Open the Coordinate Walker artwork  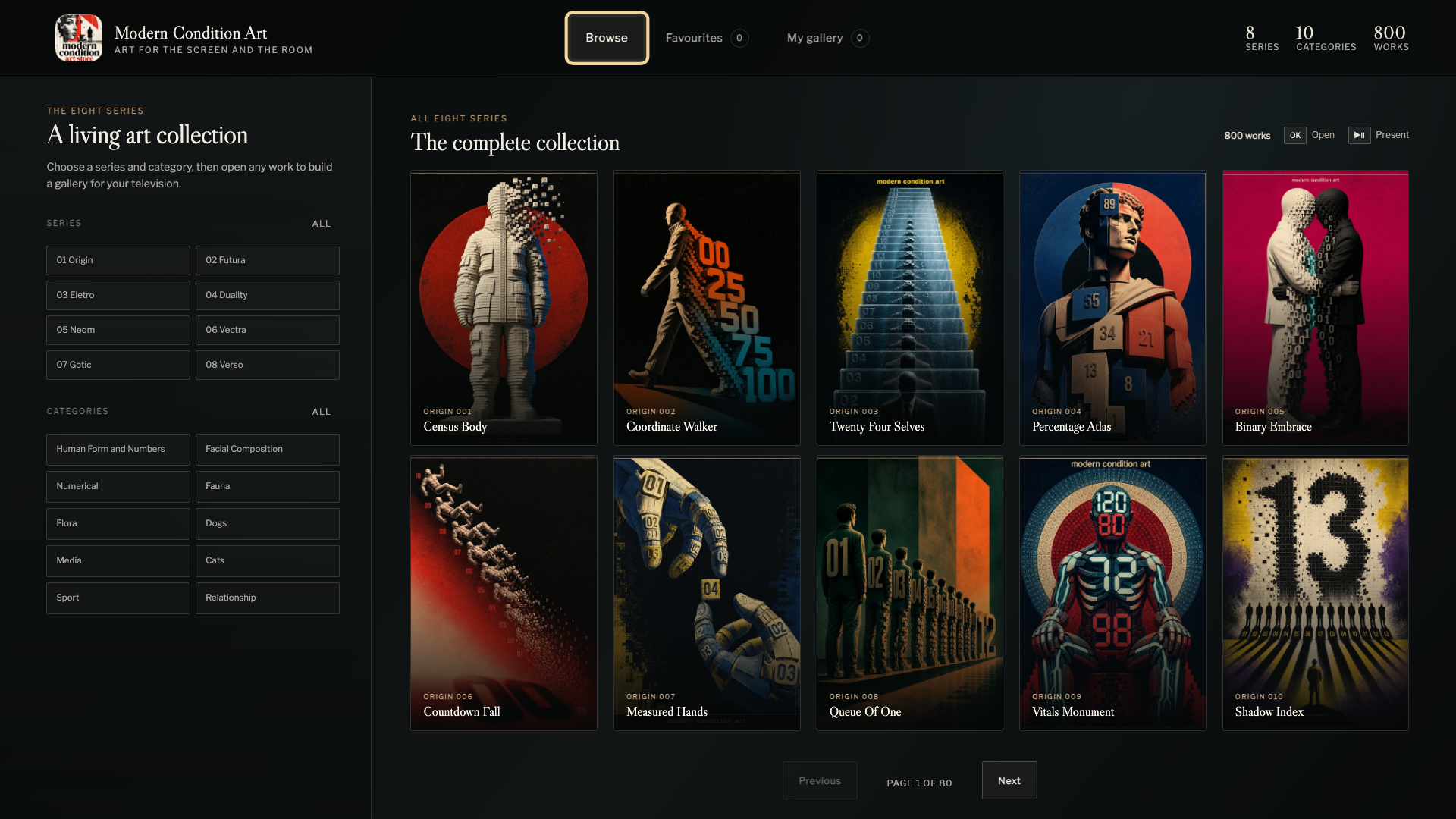707,308
